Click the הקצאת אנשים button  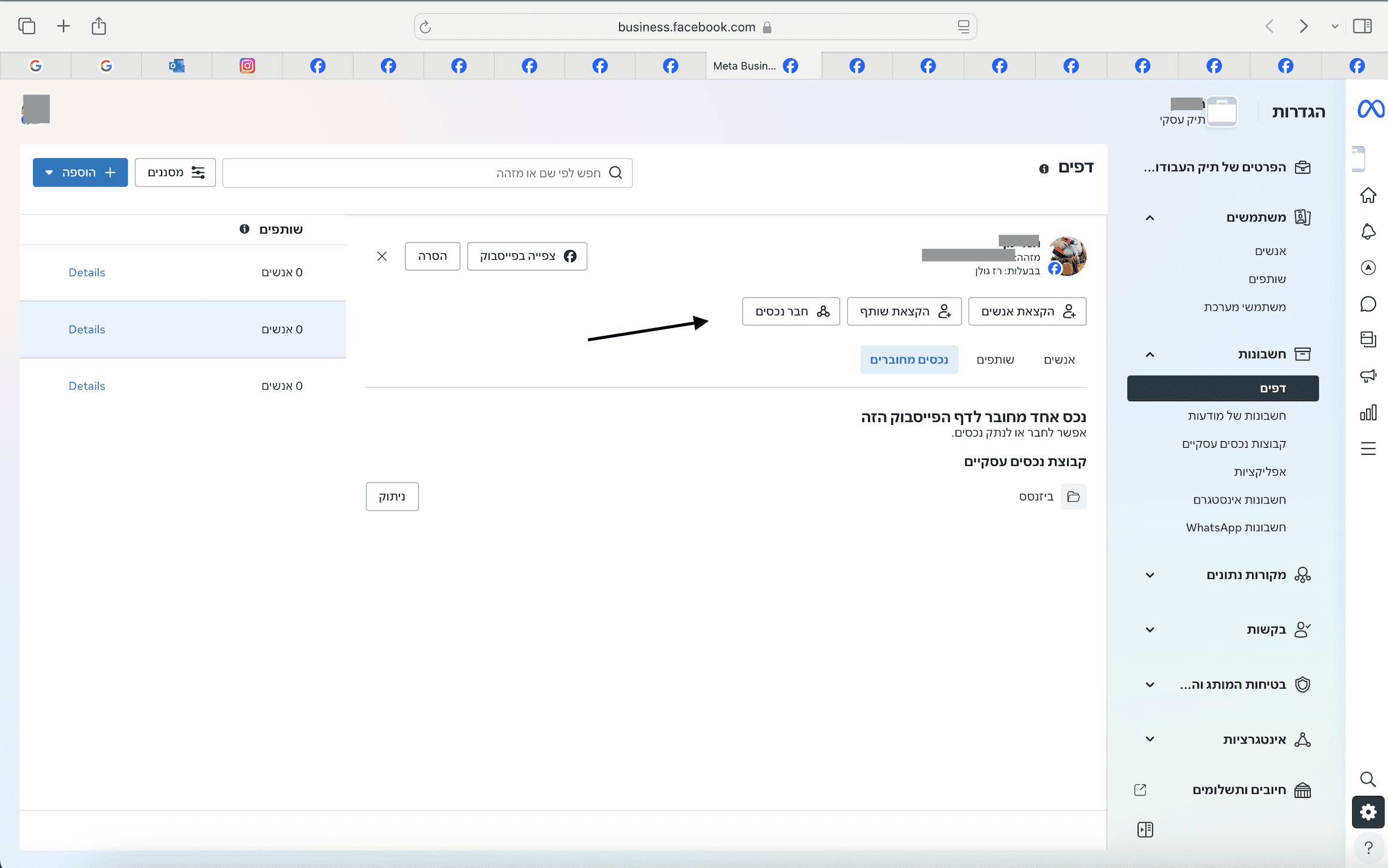point(1027,311)
